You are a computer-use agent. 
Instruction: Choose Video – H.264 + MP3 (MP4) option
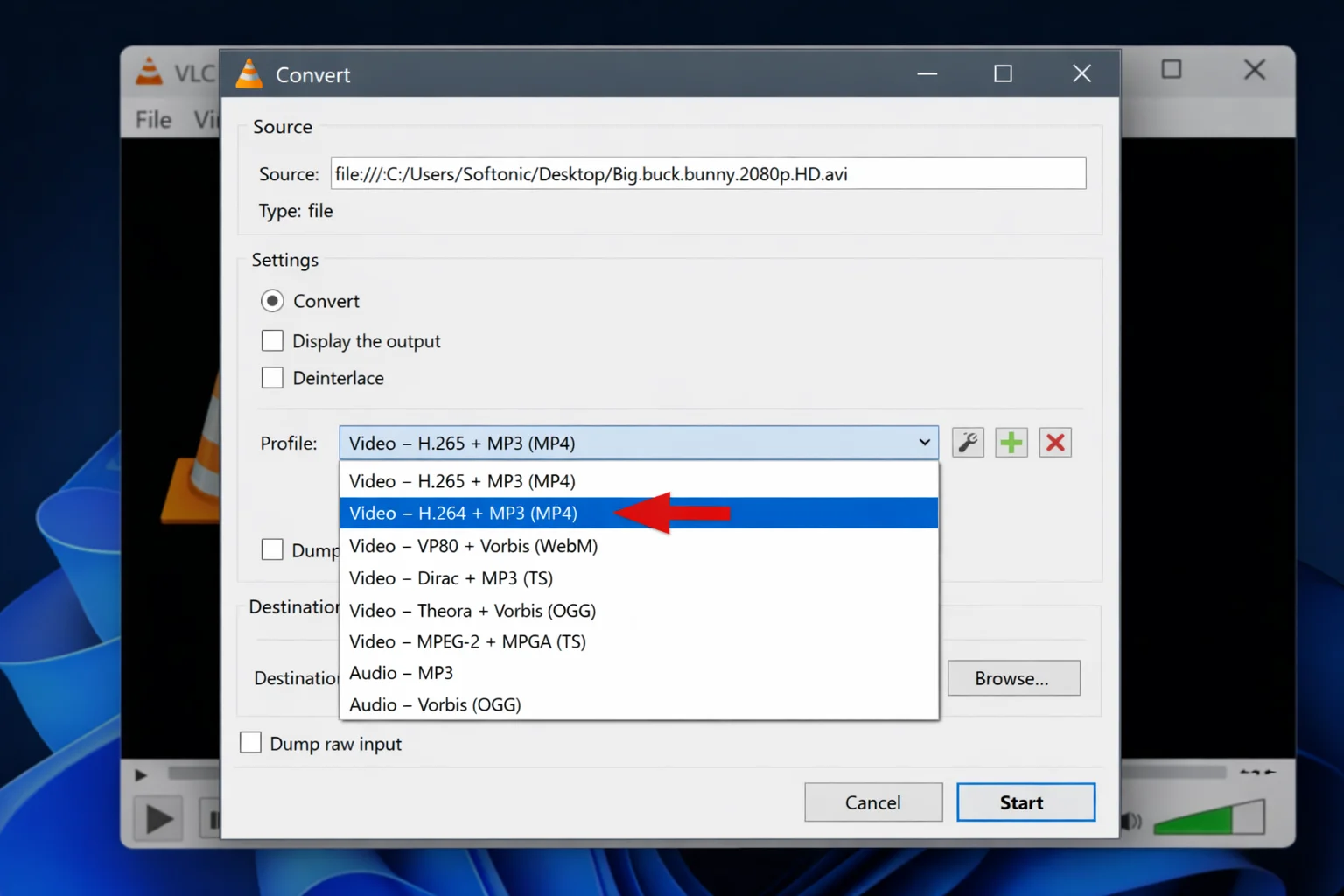tap(639, 513)
